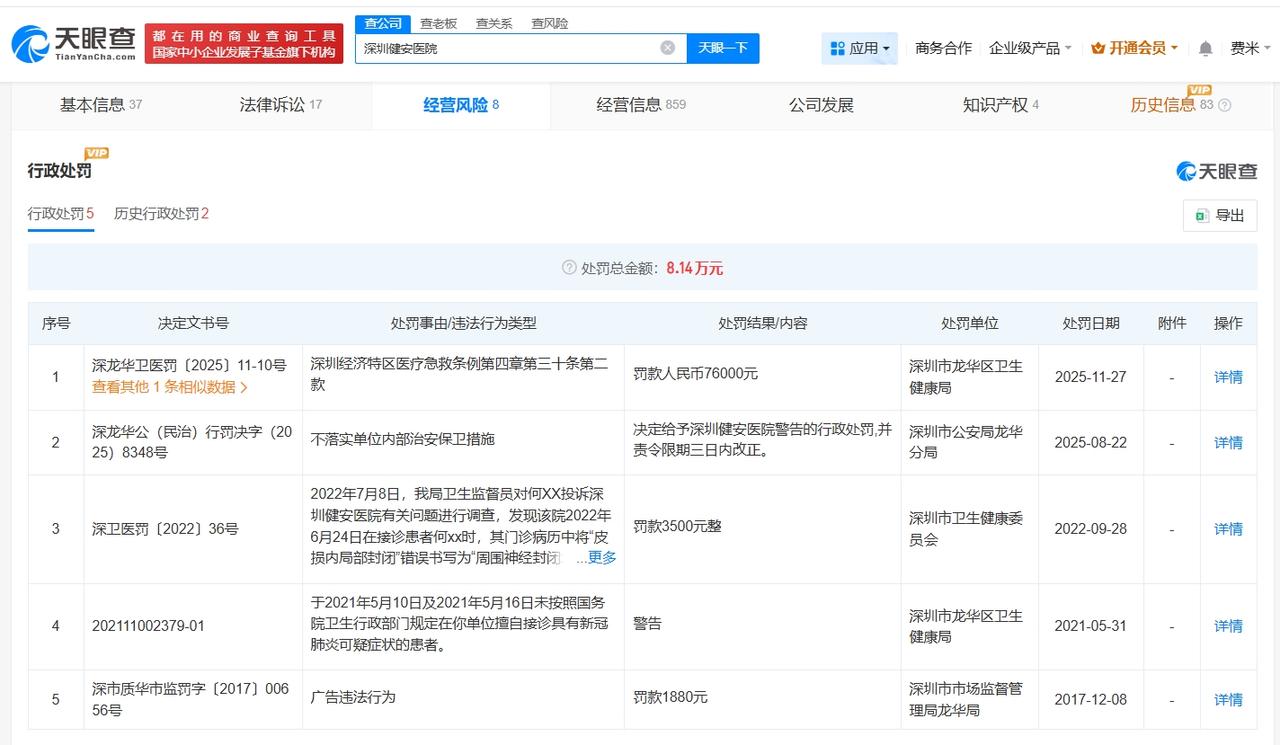
Task: Select the 历史行政处罚 2 tab
Action: click(x=161, y=214)
